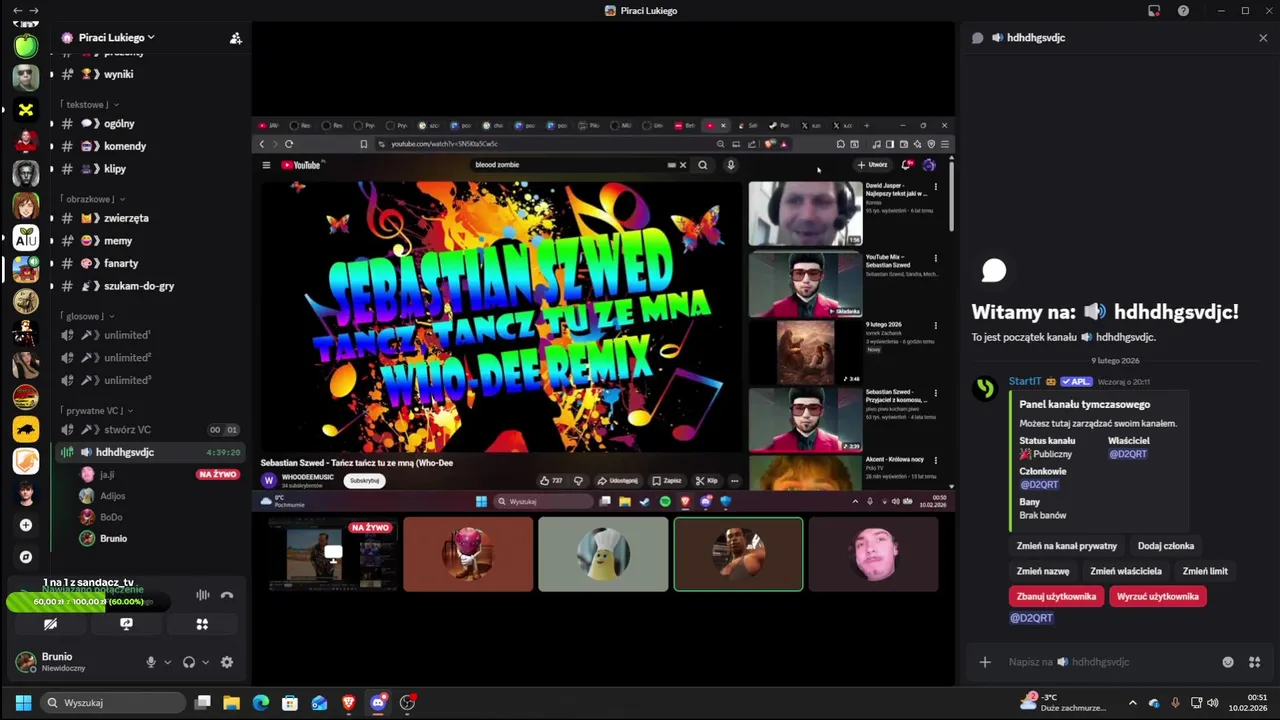Select the hdhdhgsvdjc voice channel
The width and height of the screenshot is (1280, 720).
click(x=148, y=452)
